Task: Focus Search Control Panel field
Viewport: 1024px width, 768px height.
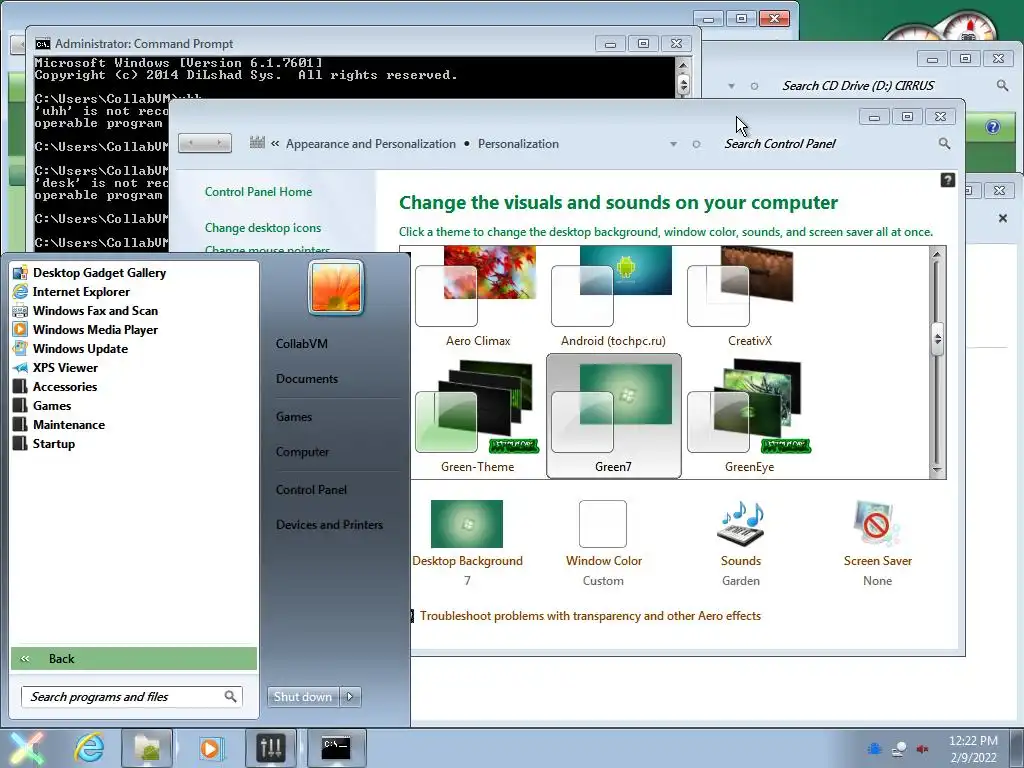Action: (x=826, y=144)
